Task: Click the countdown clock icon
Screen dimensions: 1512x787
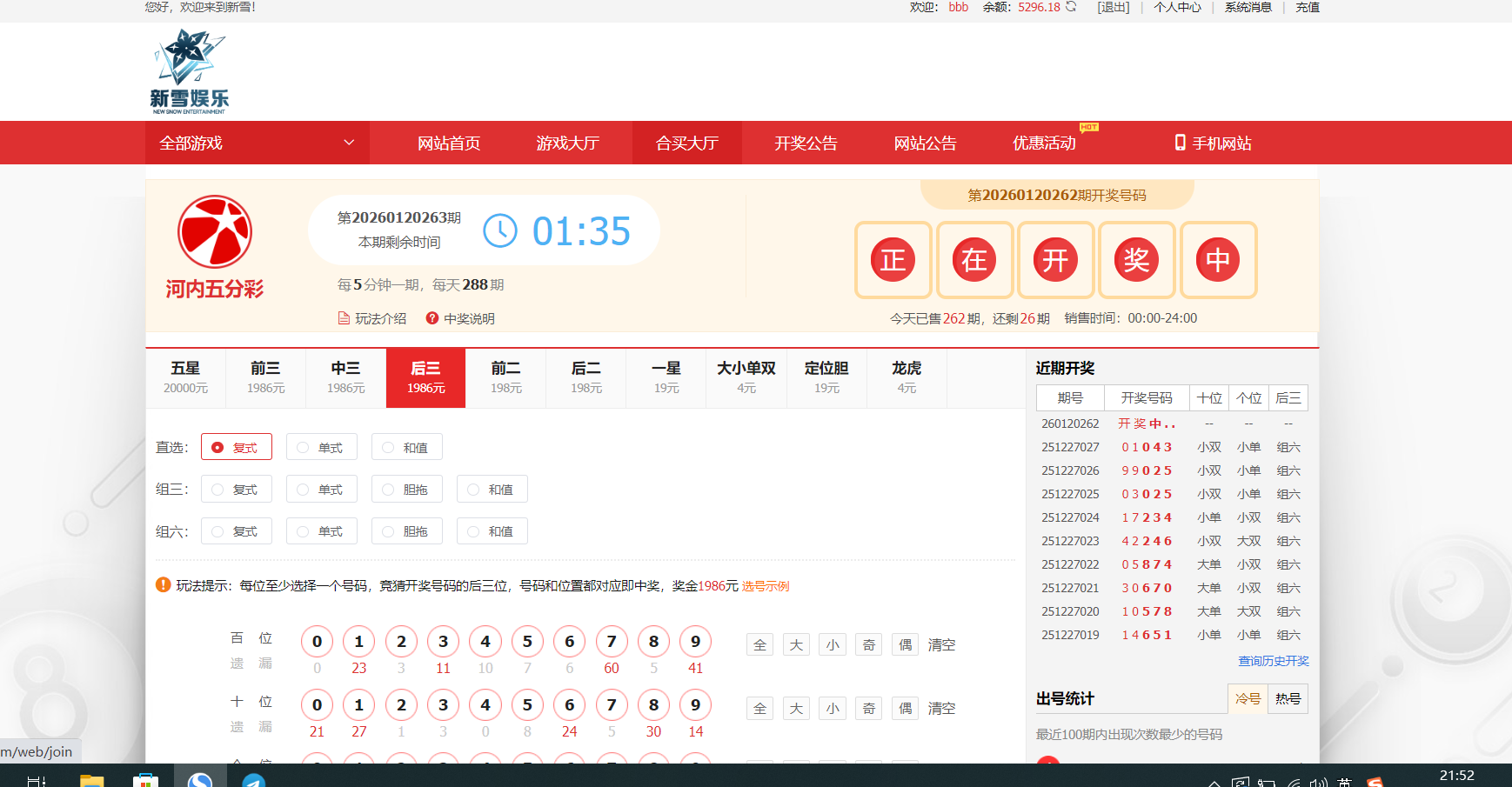Action: click(500, 230)
